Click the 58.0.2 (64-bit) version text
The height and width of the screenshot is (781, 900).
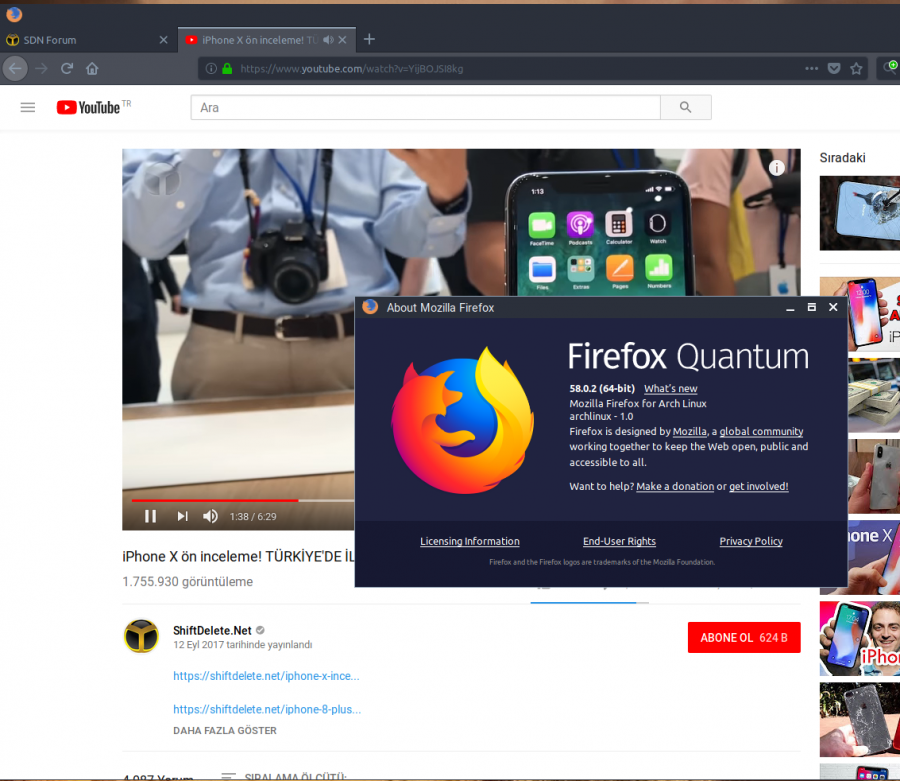click(602, 388)
